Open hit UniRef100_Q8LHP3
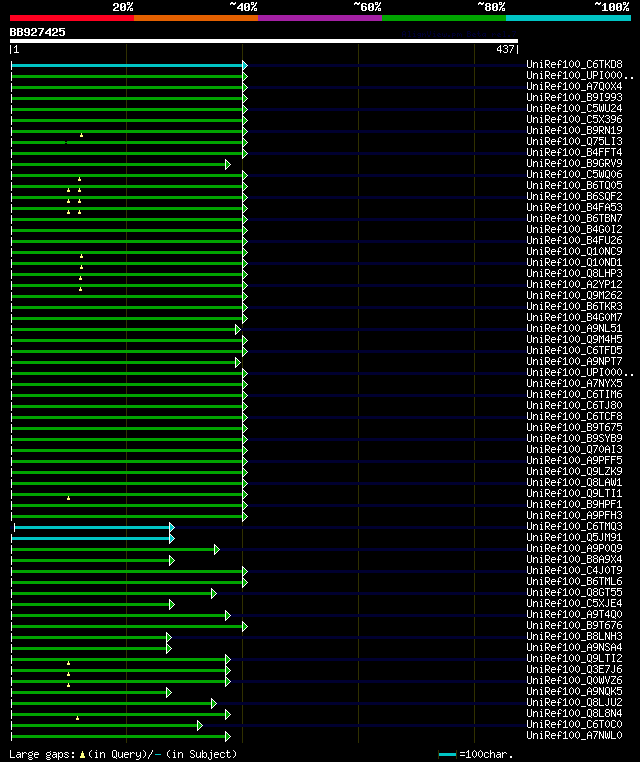Image resolution: width=640 pixels, height=762 pixels. (574, 274)
